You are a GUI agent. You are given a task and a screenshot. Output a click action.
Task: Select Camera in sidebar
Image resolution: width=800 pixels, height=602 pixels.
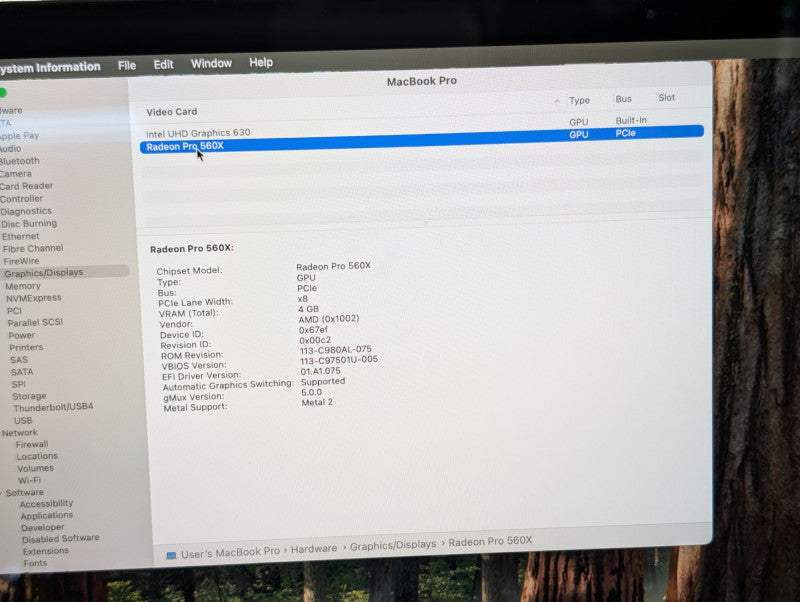pyautogui.click(x=16, y=174)
